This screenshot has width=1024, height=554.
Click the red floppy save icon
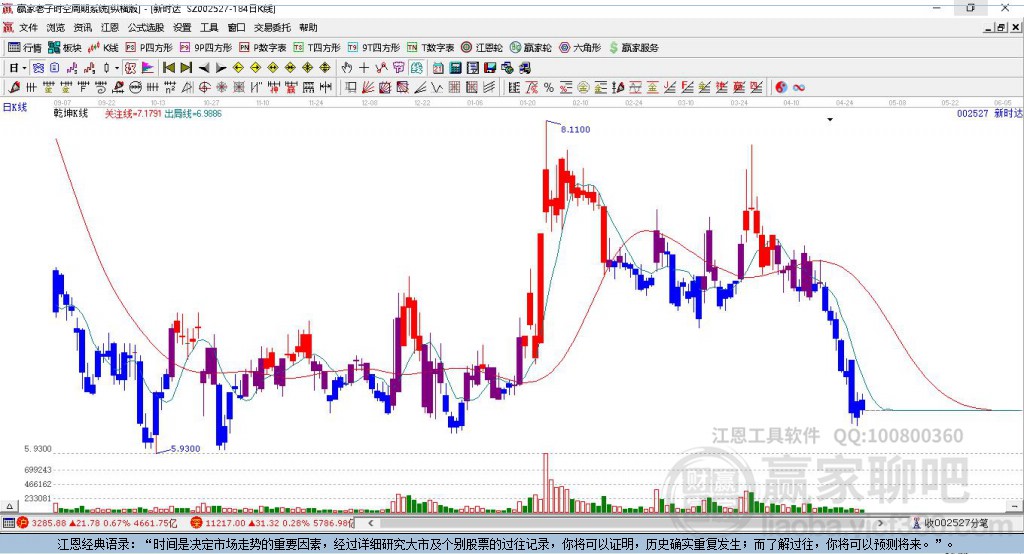pyautogui.click(x=490, y=68)
